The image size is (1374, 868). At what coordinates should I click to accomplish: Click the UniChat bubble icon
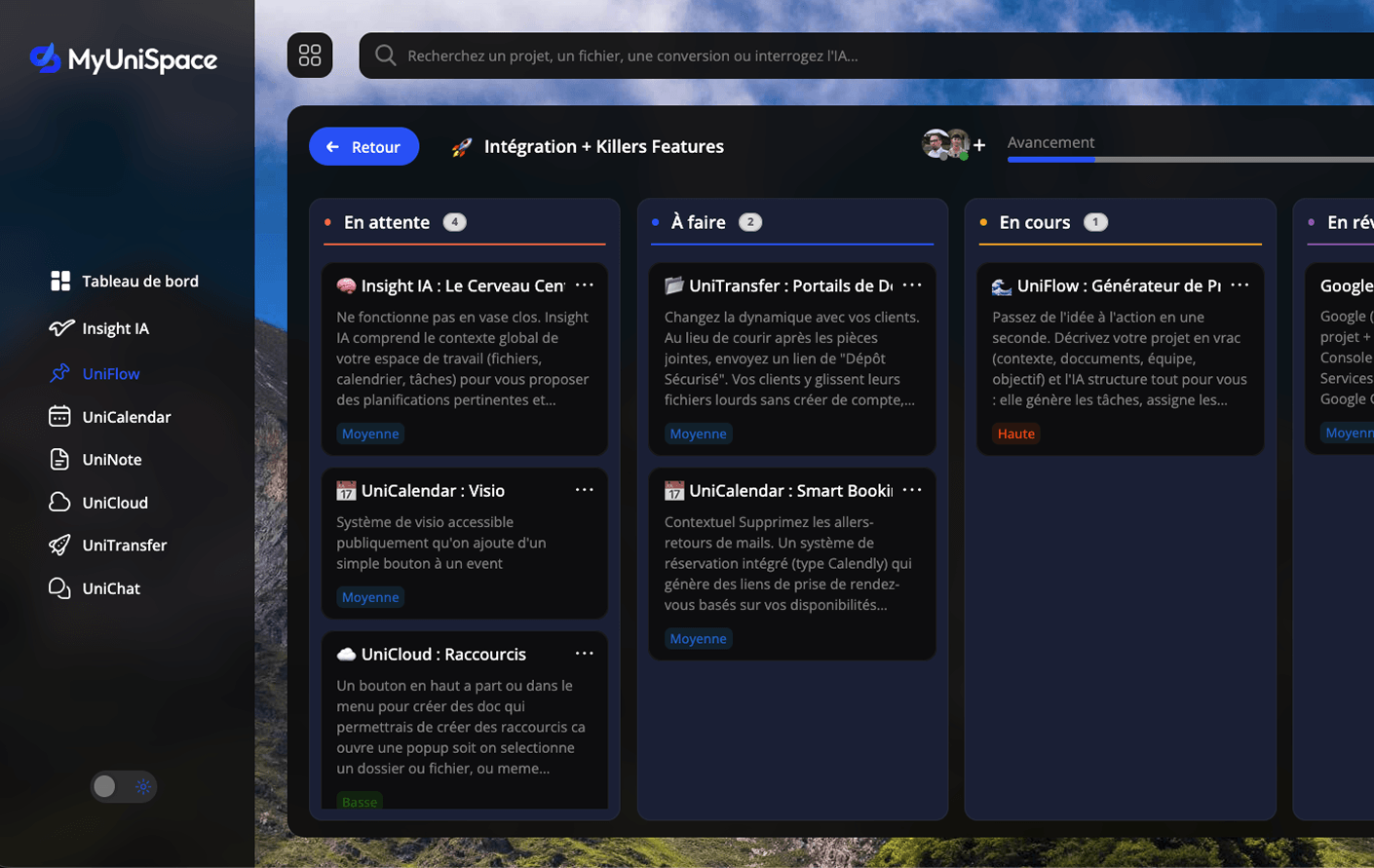(x=59, y=588)
